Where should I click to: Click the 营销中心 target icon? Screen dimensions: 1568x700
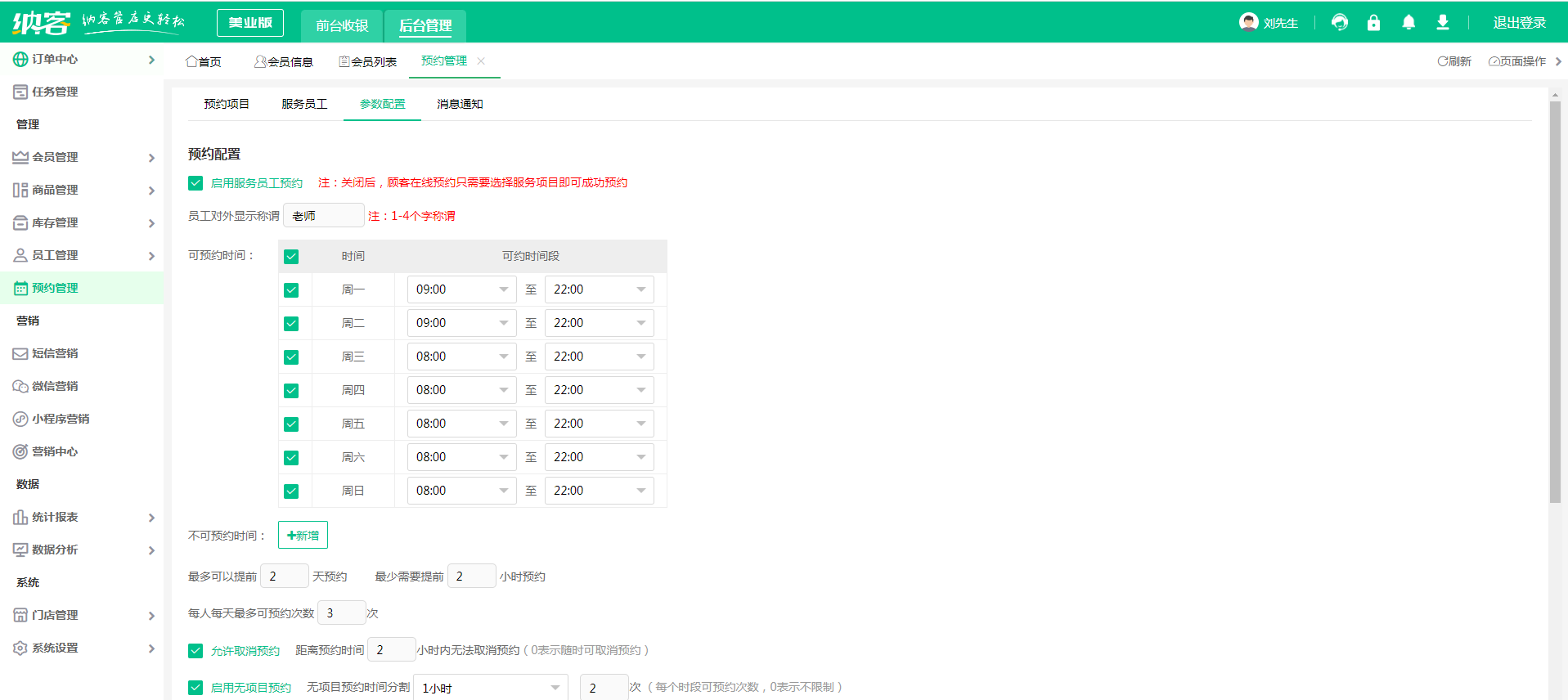tap(20, 451)
